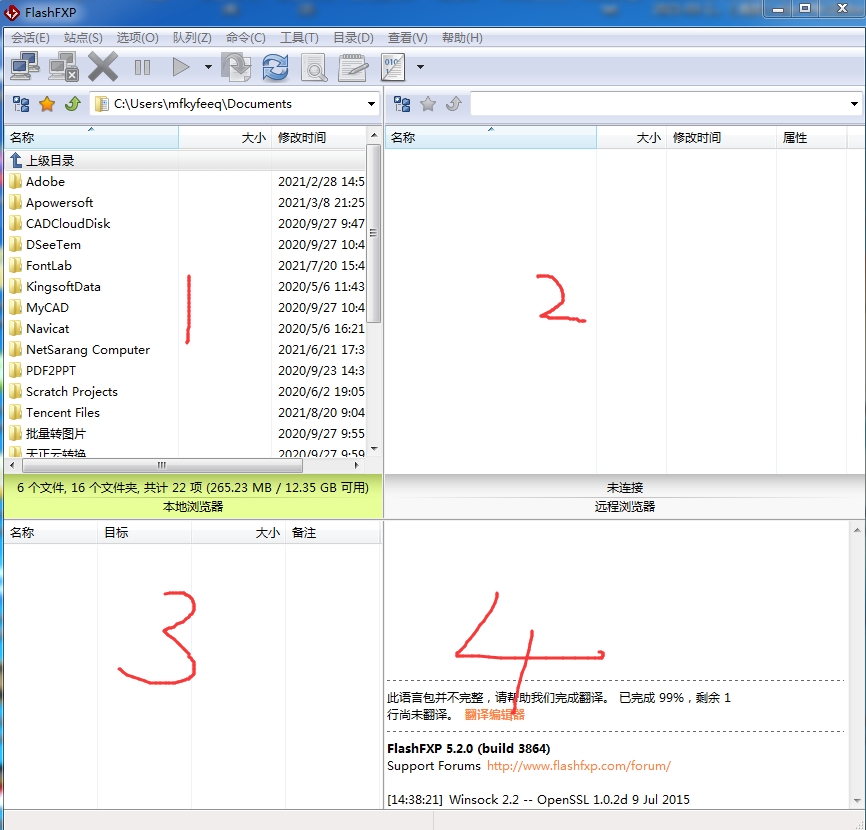Open the 翻译编辑器 link
Image resolution: width=866 pixels, height=830 pixels.
[494, 715]
